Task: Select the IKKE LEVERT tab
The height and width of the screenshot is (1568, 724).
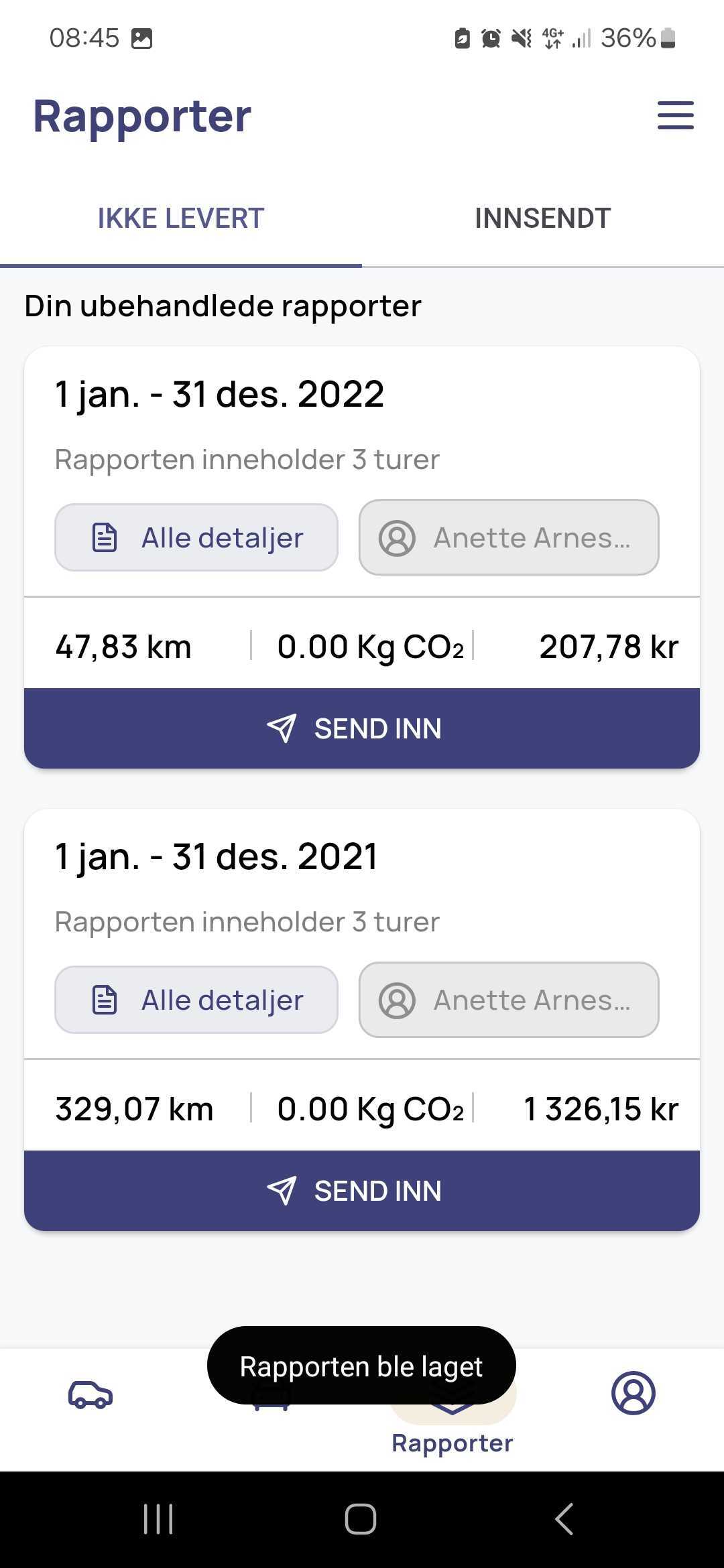Action: pos(181,218)
